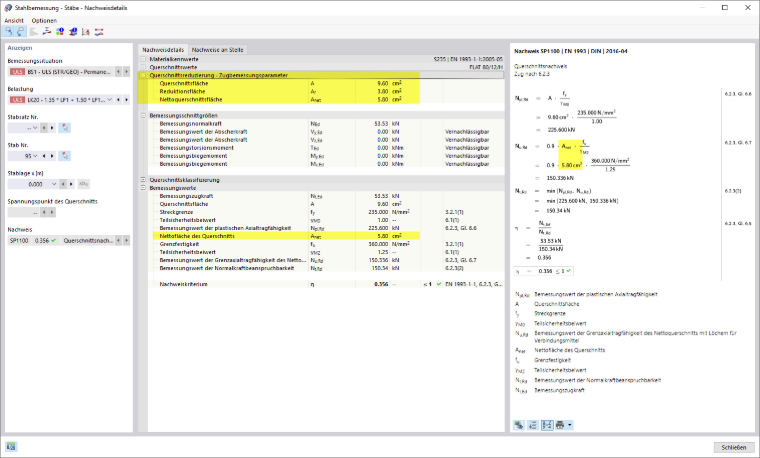
Task: Step to next Stablage x with right arrow
Action: (71, 184)
